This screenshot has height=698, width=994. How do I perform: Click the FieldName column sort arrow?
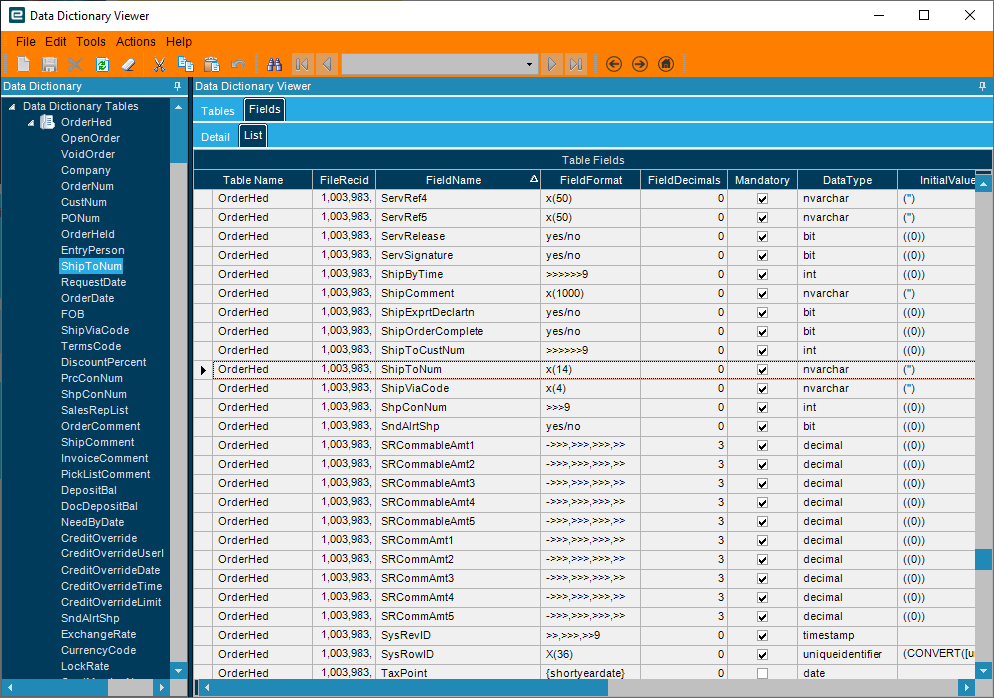(534, 179)
